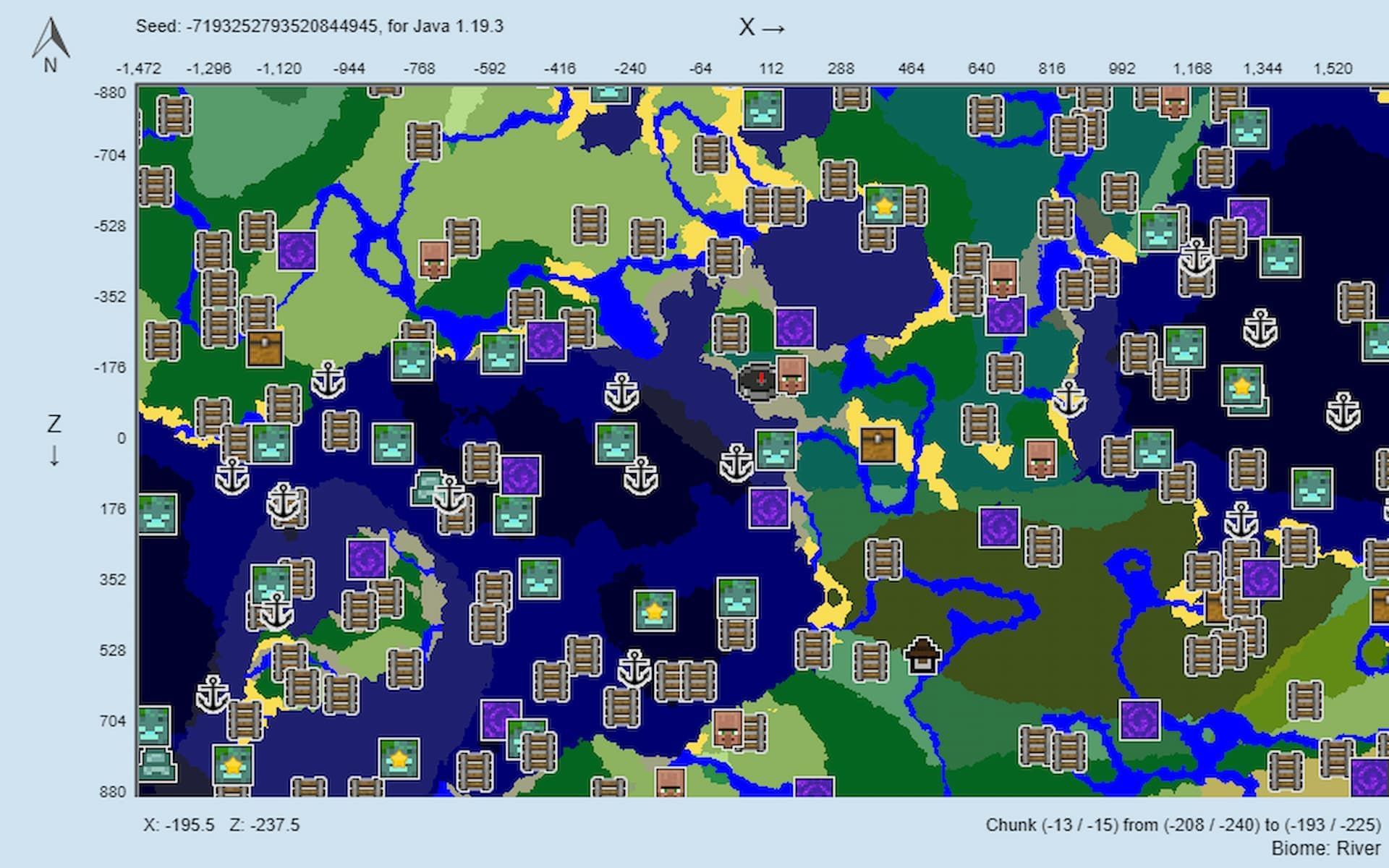Open treasure chest icon inside the river loop
Image resolution: width=1389 pixels, height=868 pixels.
878,443
